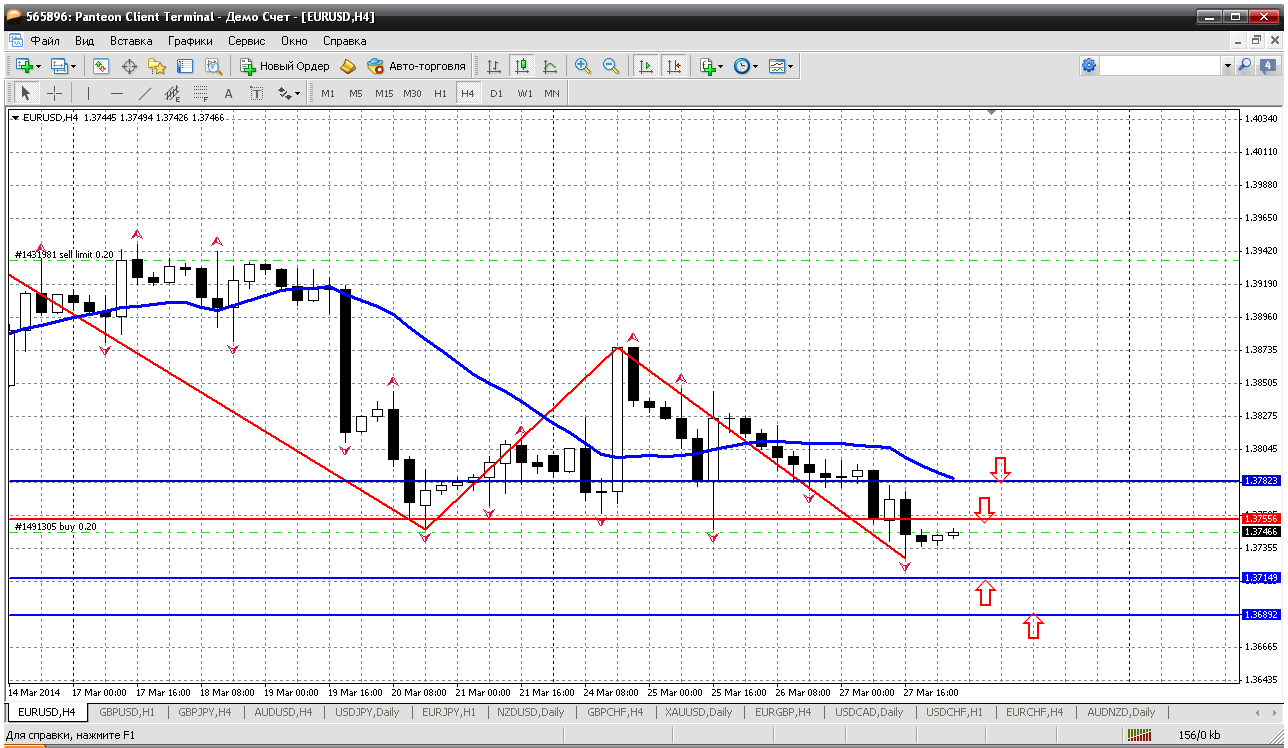Select the red horizontal line at 1.37556
This screenshot has height=748, width=1288.
click(624, 519)
